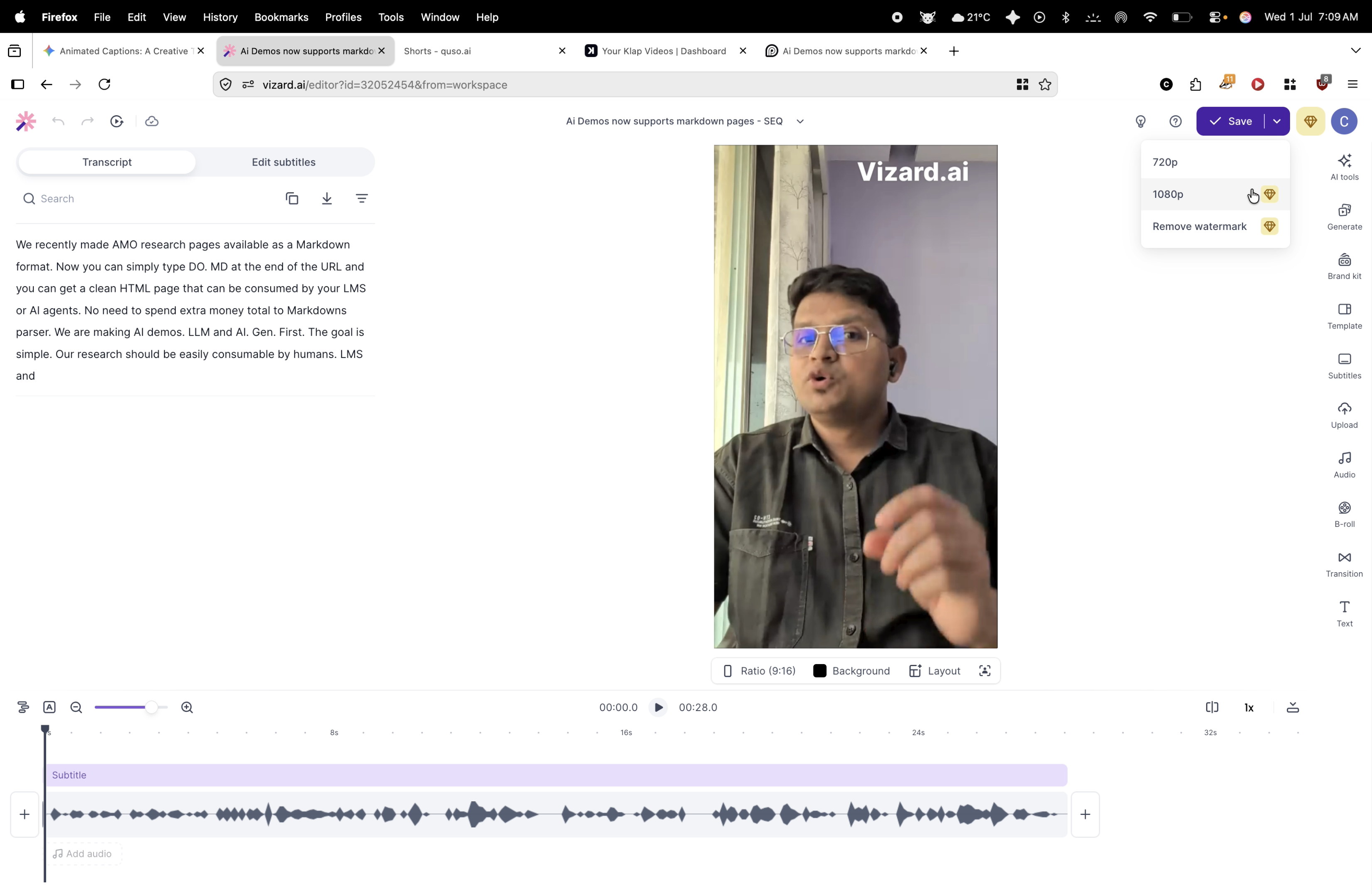The height and width of the screenshot is (894, 1372).
Task: Click the Vizard logo icon
Action: (x=25, y=121)
